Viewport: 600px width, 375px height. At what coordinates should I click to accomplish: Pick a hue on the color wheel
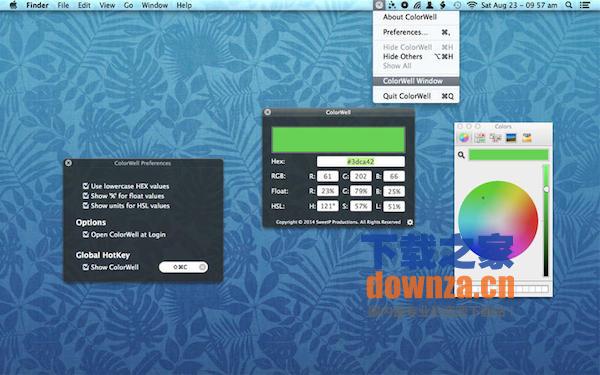tap(498, 221)
